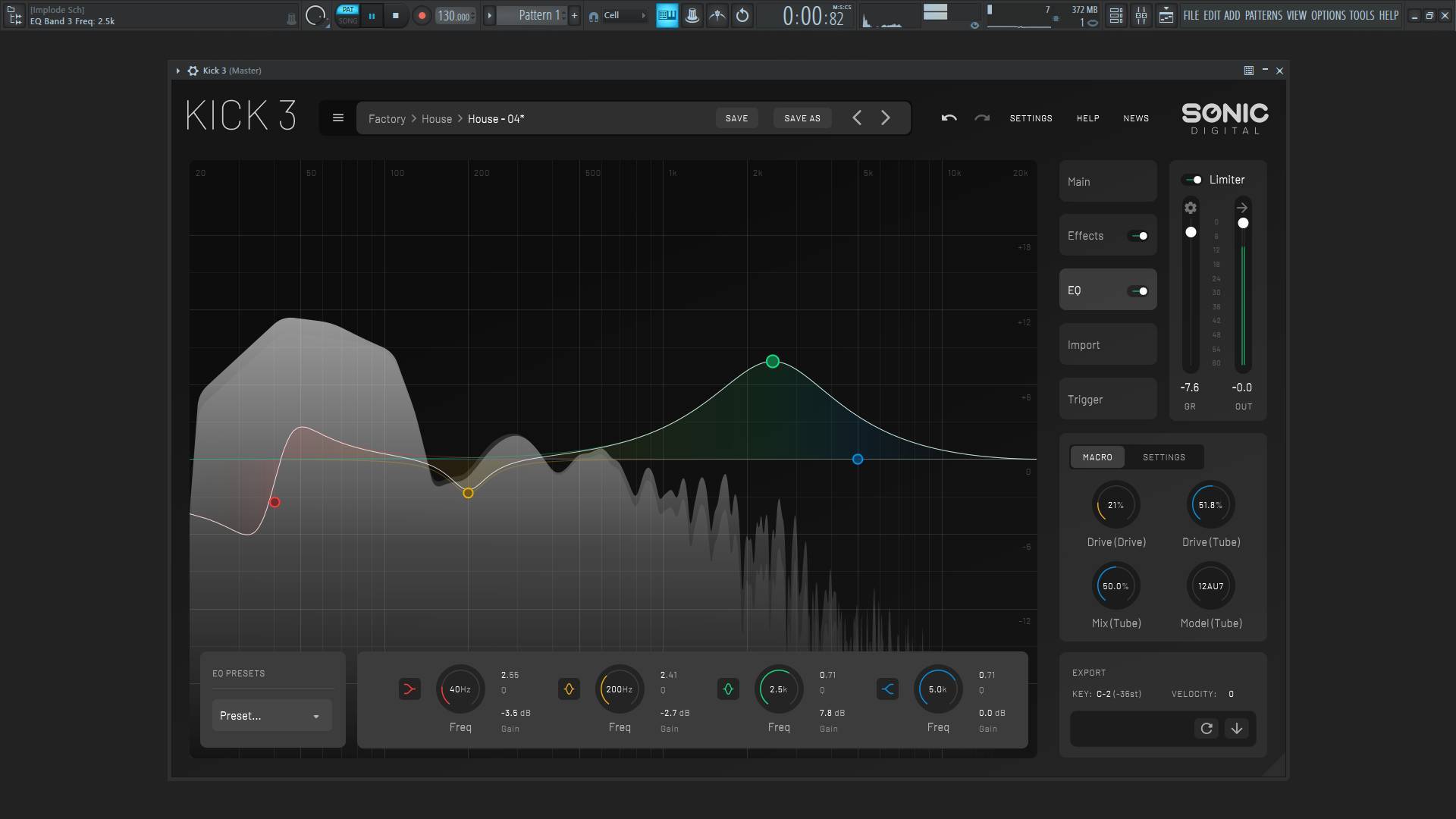
Task: Open the limiter gear settings icon
Action: click(1191, 208)
